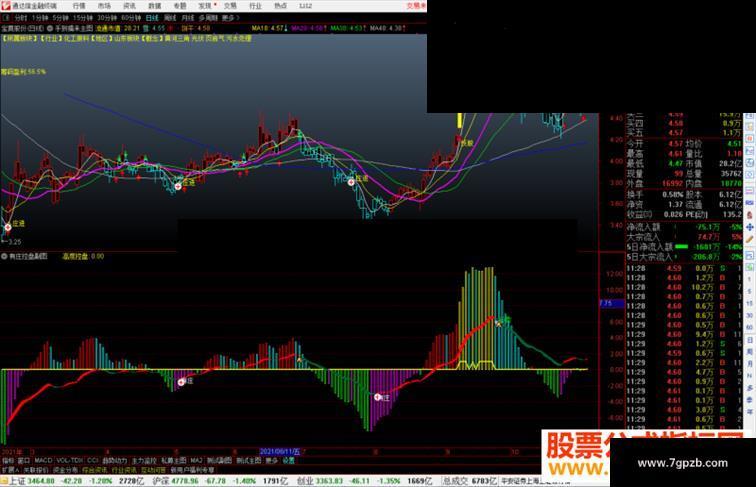Screen dimensions: 756x487
Task: Open the 行业资讯 link
Action: (x=124, y=469)
